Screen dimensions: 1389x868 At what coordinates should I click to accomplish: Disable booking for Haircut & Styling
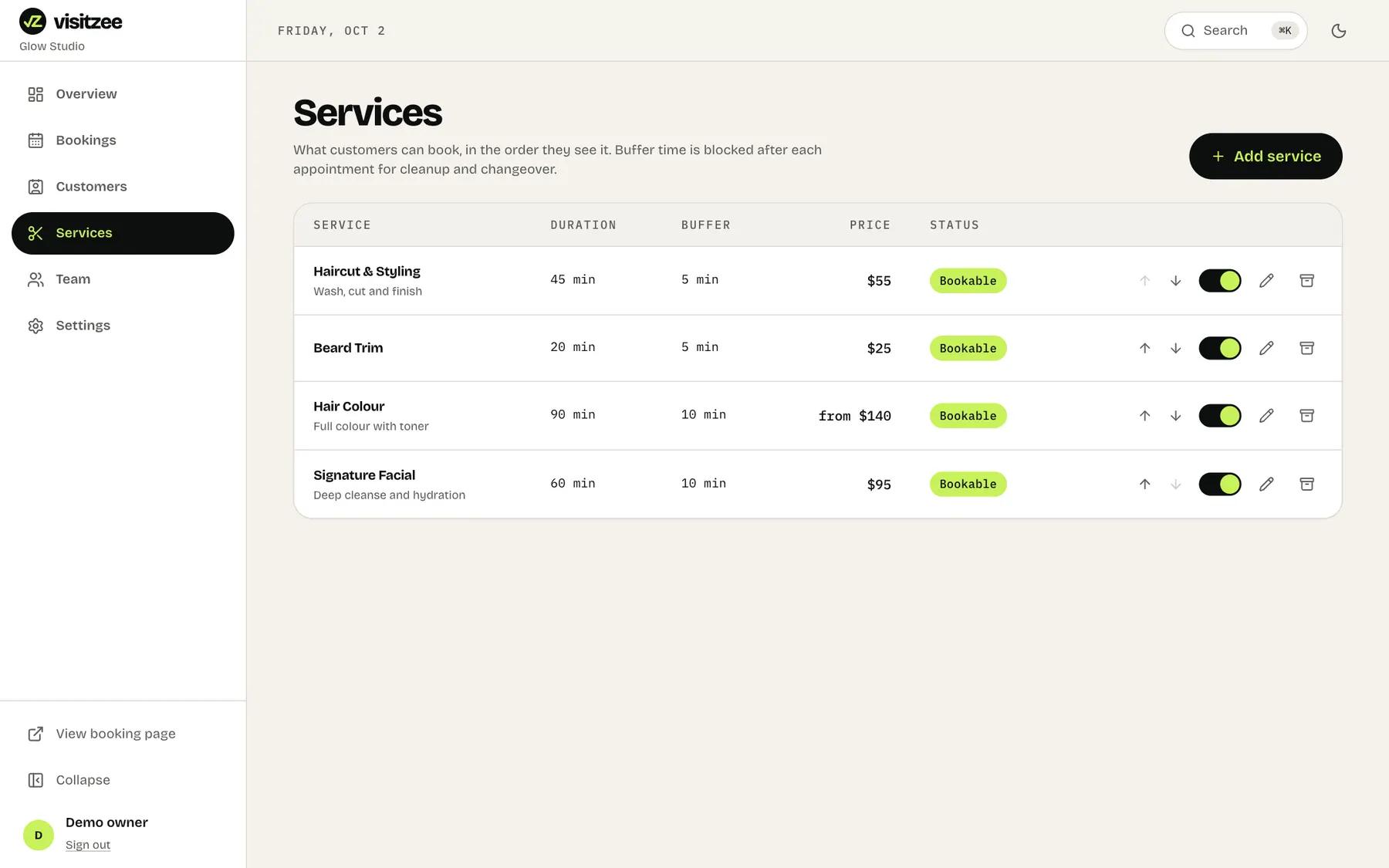pyautogui.click(x=1220, y=281)
